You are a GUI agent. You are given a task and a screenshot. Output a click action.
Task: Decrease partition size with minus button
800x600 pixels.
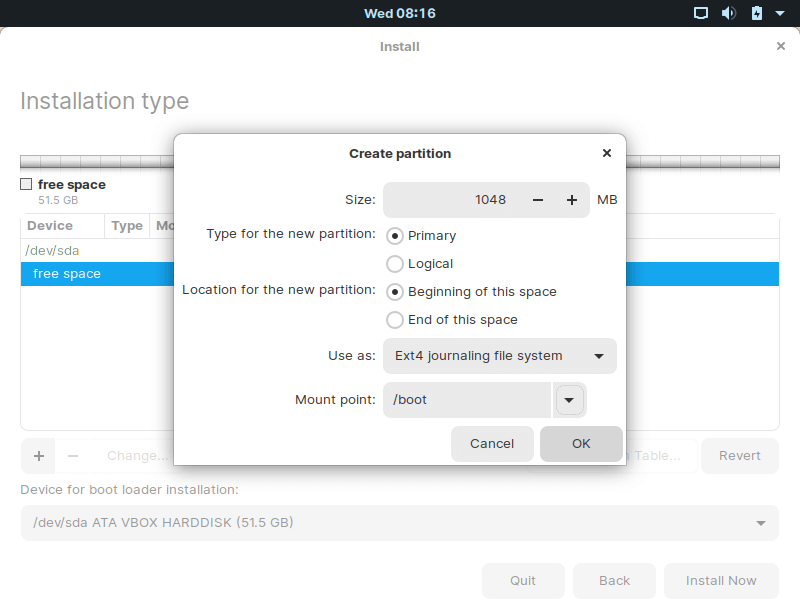point(538,200)
